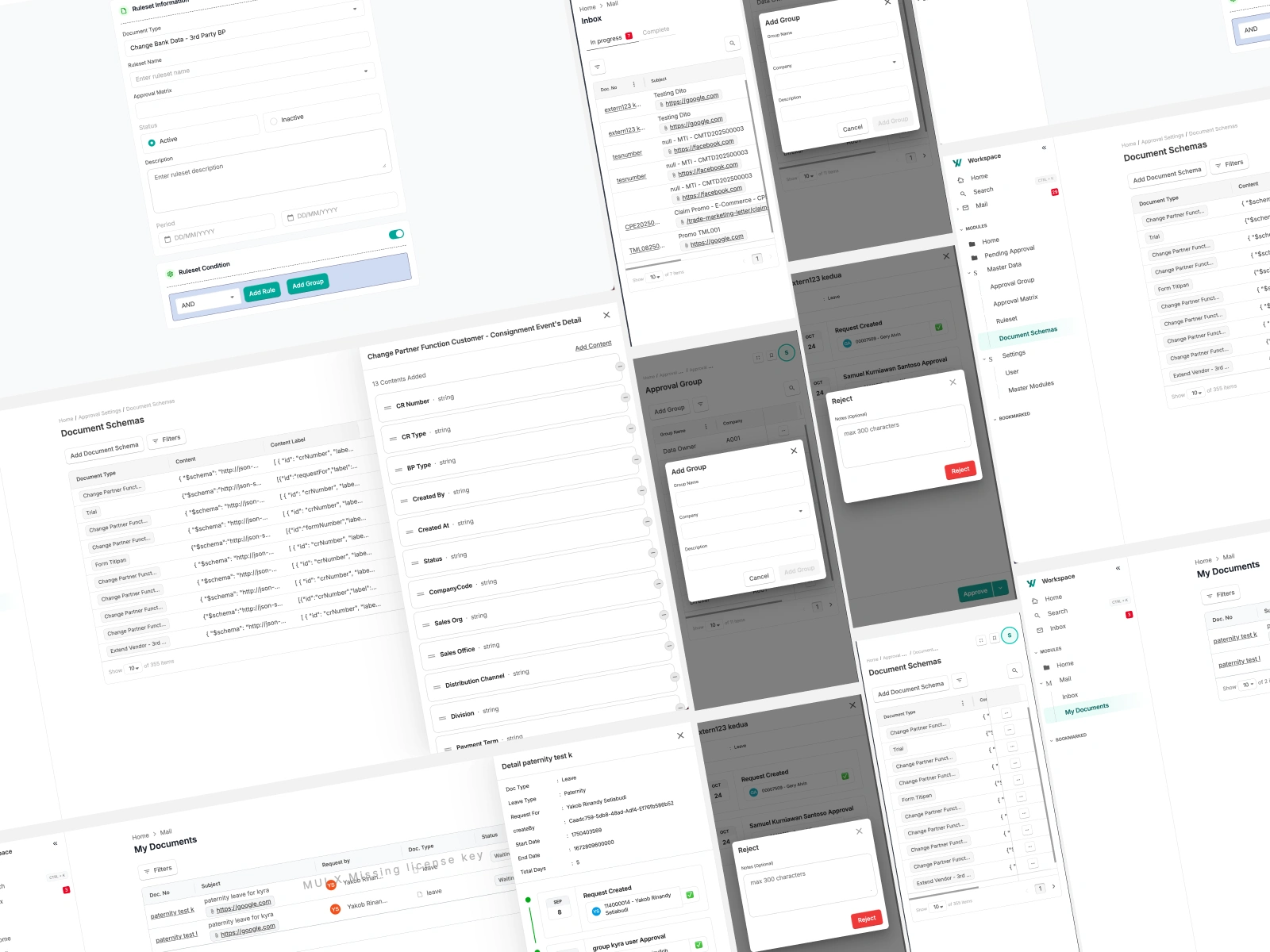Click Filters on the My Documents page with the Request by column

pos(159,870)
